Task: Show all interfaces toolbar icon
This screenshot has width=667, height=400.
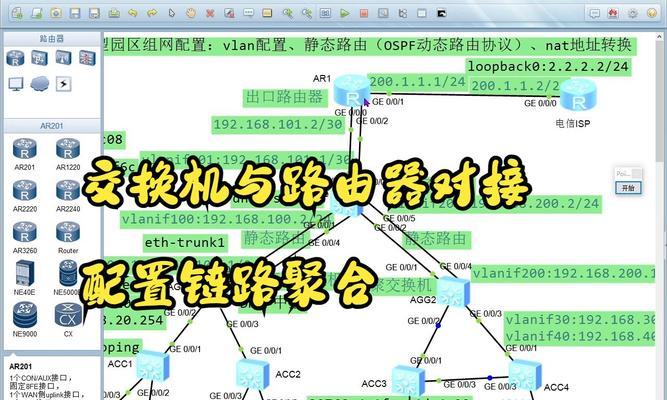Action: (x=402, y=13)
